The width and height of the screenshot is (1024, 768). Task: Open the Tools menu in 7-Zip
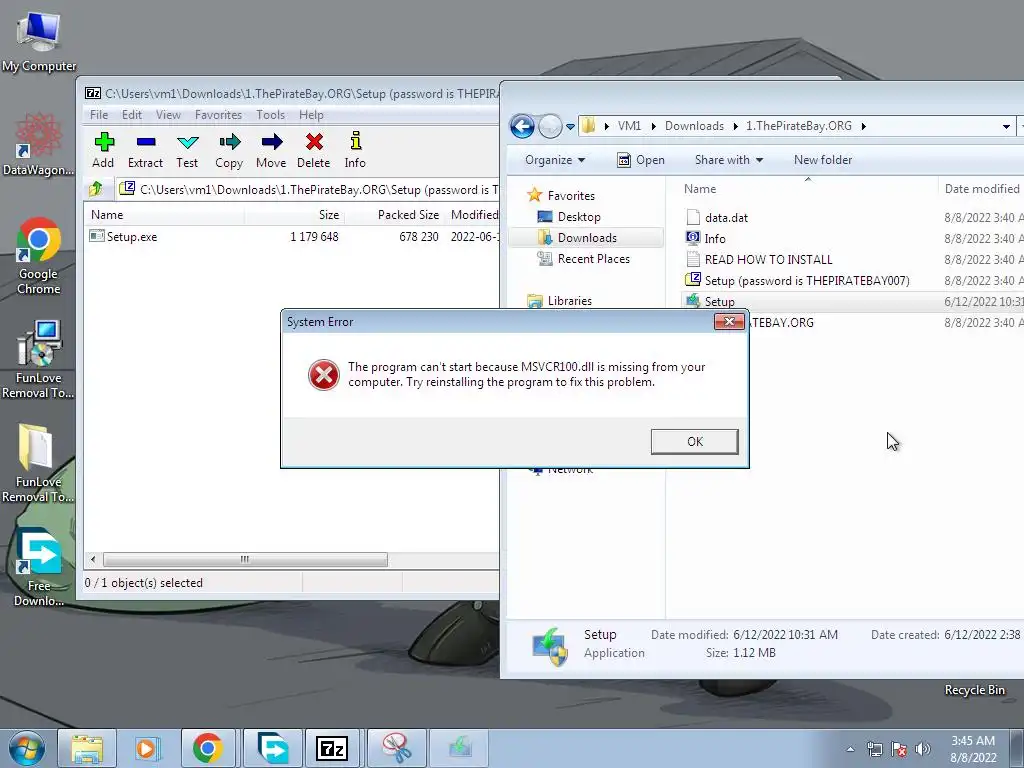(270, 115)
